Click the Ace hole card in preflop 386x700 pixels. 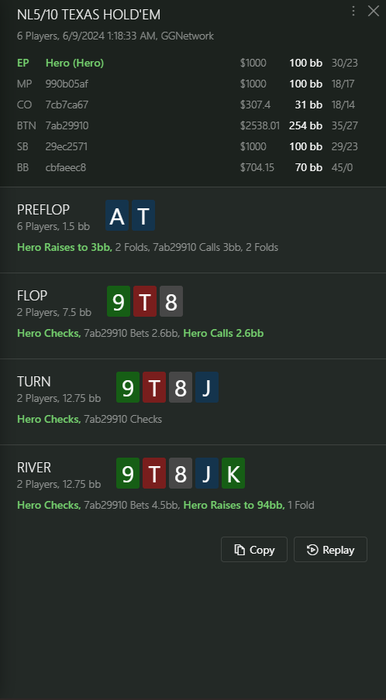point(117,216)
